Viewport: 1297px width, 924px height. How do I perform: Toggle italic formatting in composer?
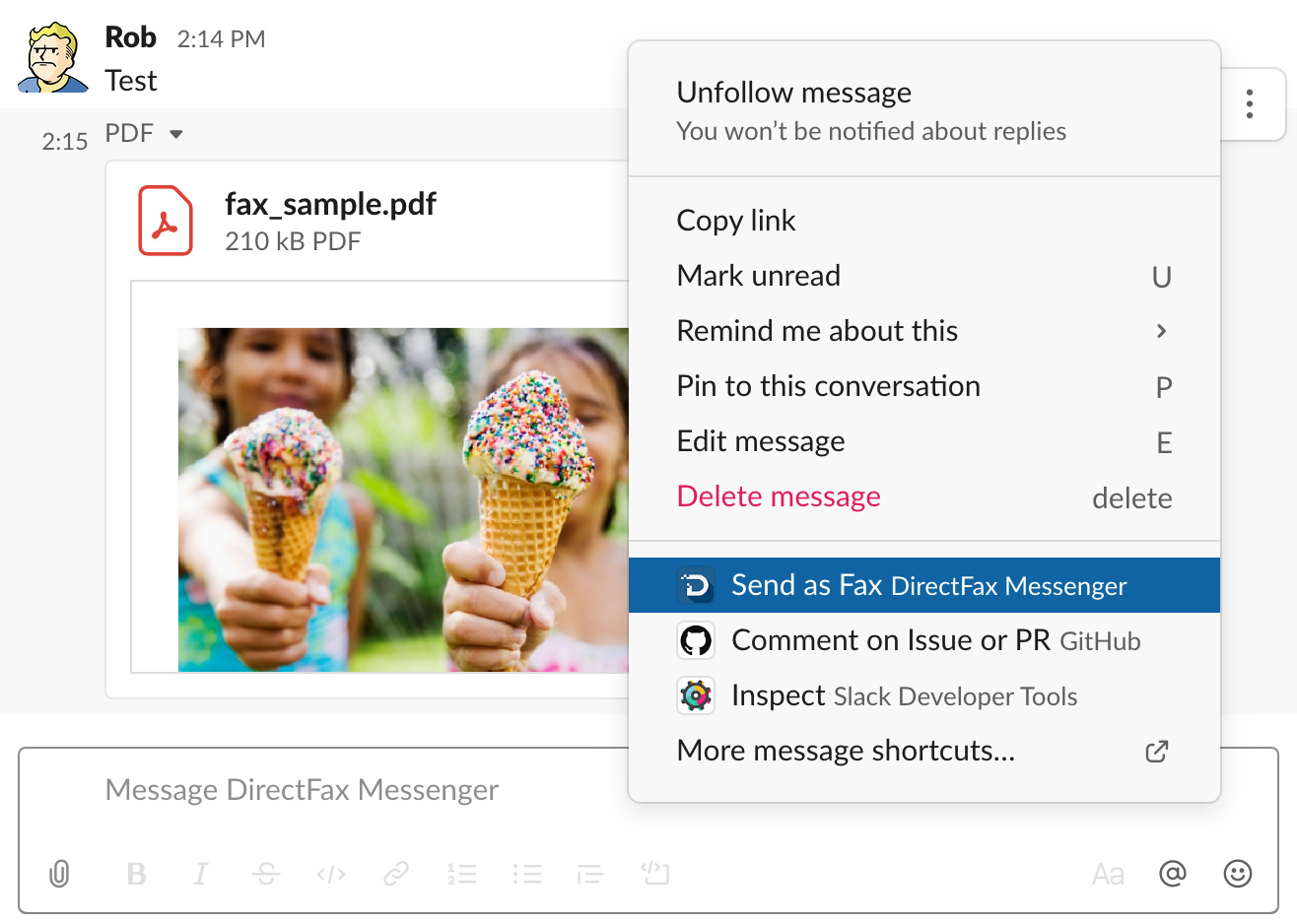coord(201,874)
